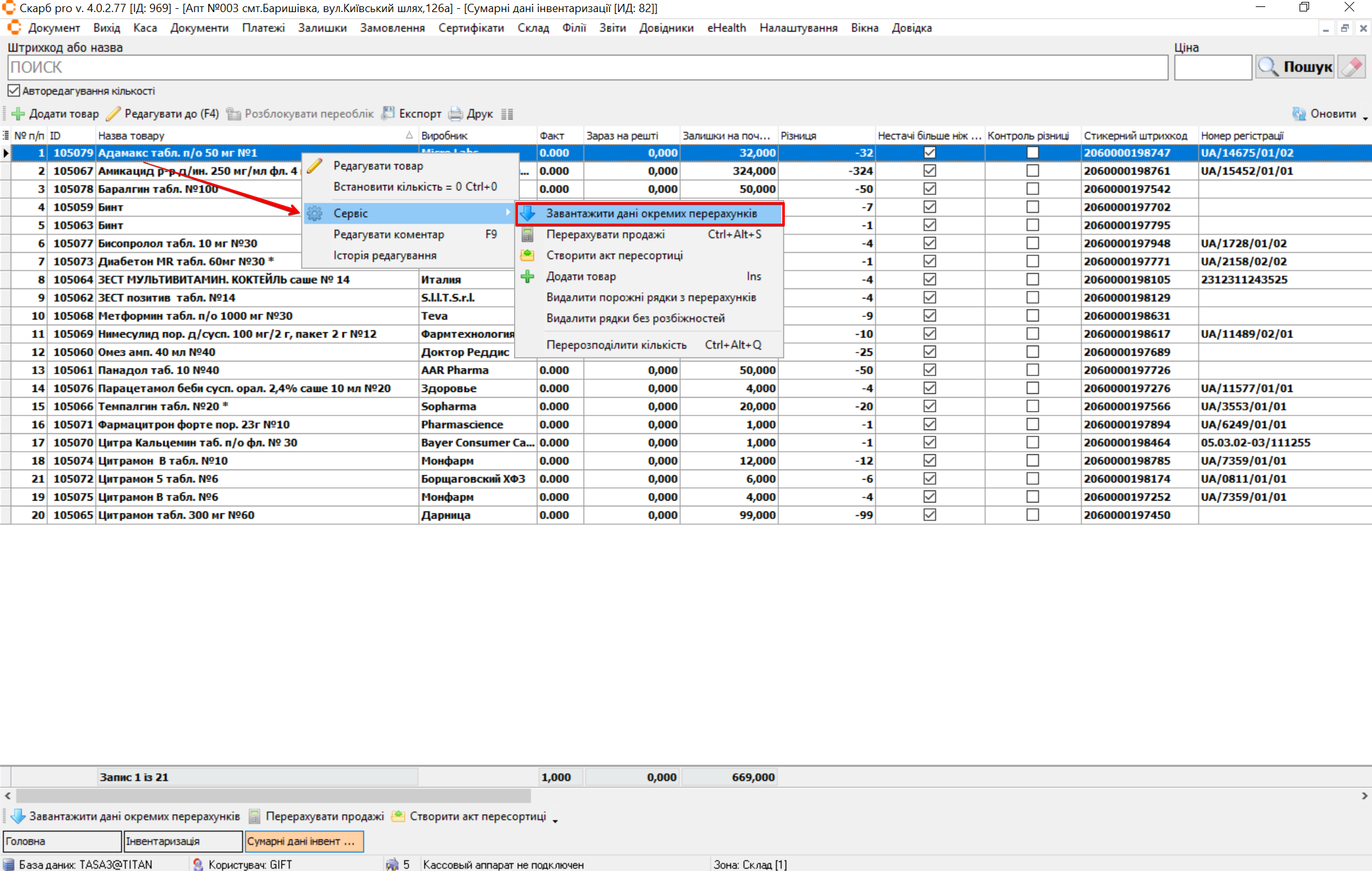Click the Штрихкод або назва search field

point(587,67)
